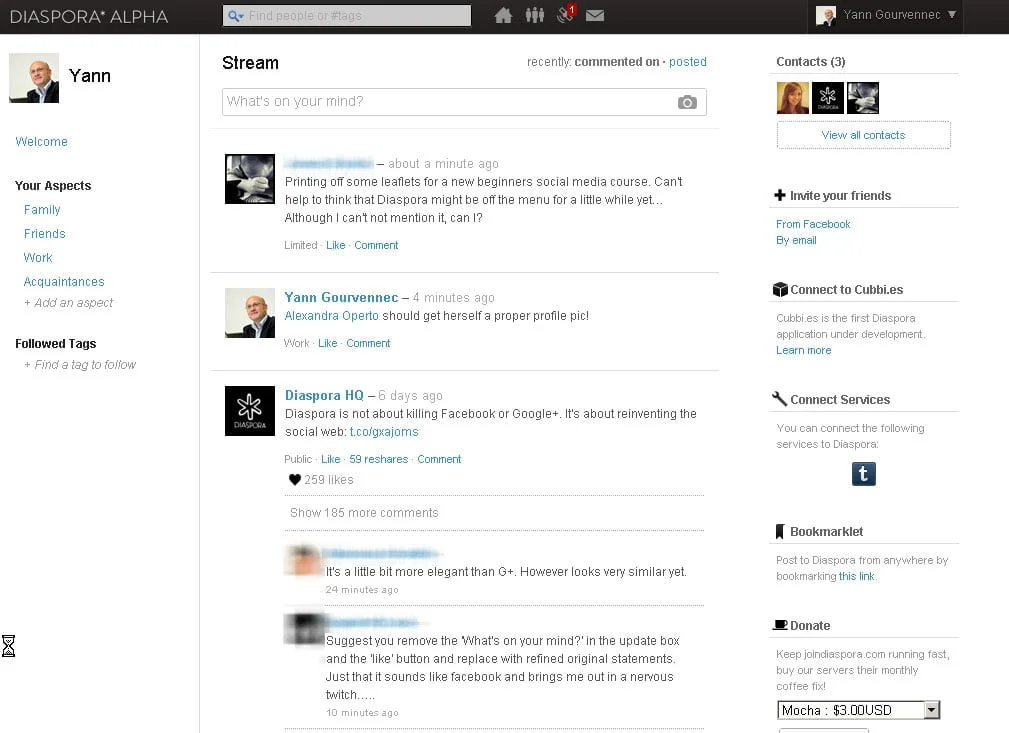Go to home via house icon
This screenshot has height=733, width=1009.
tap(503, 15)
